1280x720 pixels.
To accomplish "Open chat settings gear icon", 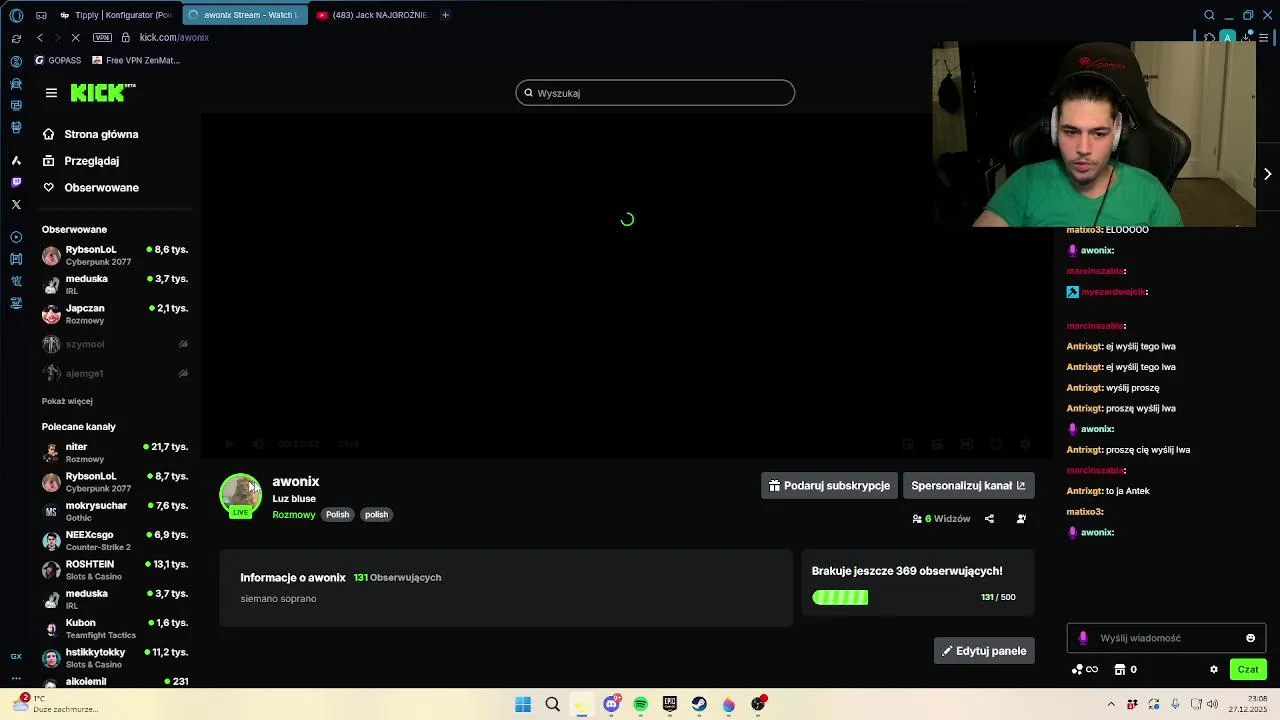I will [1214, 670].
